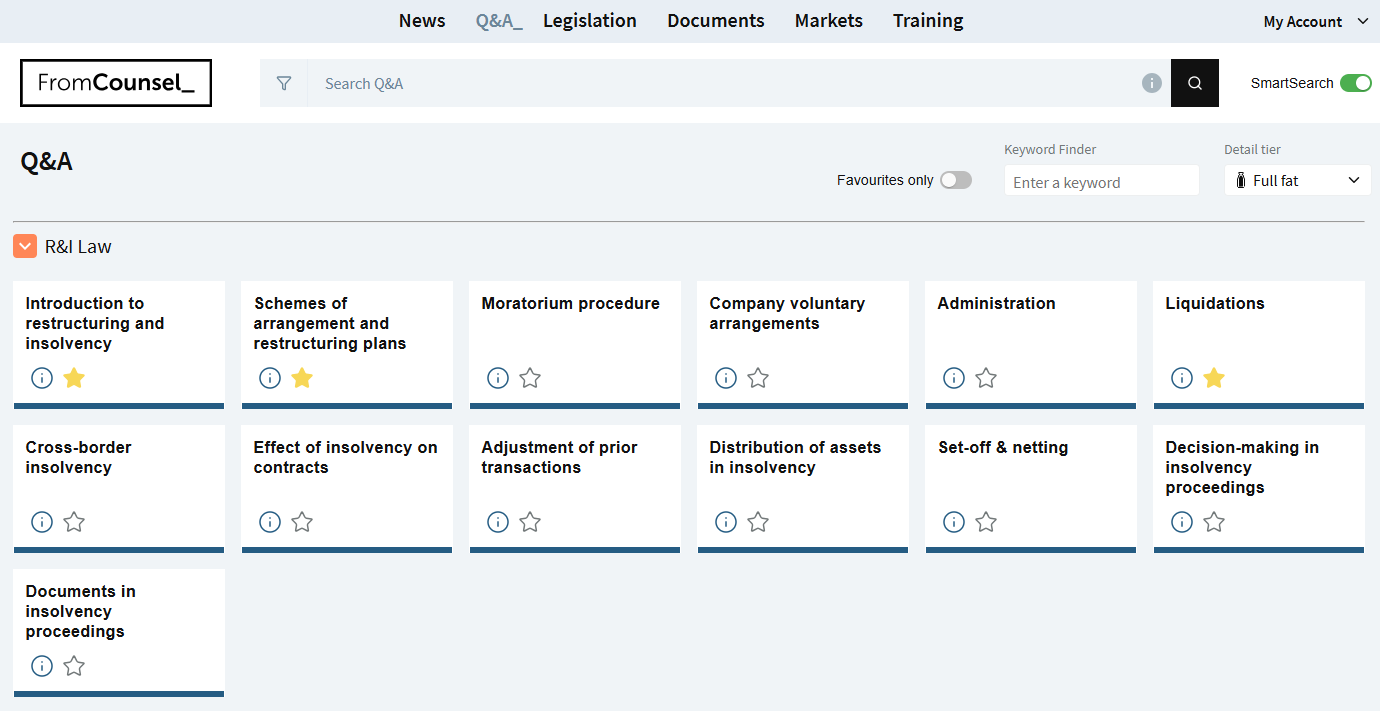Star the Cross-border insolvency card

[74, 522]
